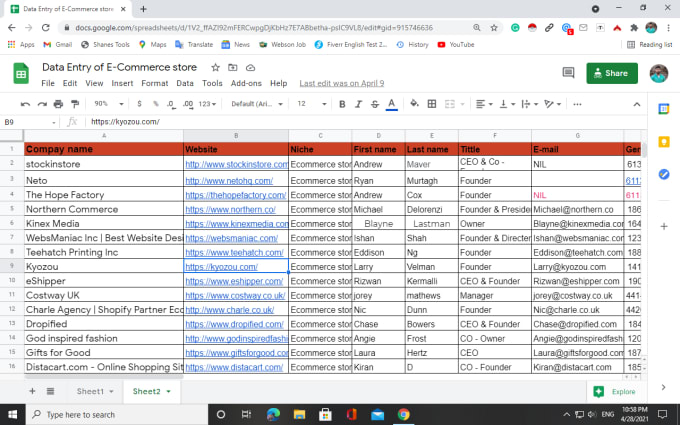This screenshot has width=680, height=425.
Task: Click the Move to folder icon
Action: (x=233, y=68)
